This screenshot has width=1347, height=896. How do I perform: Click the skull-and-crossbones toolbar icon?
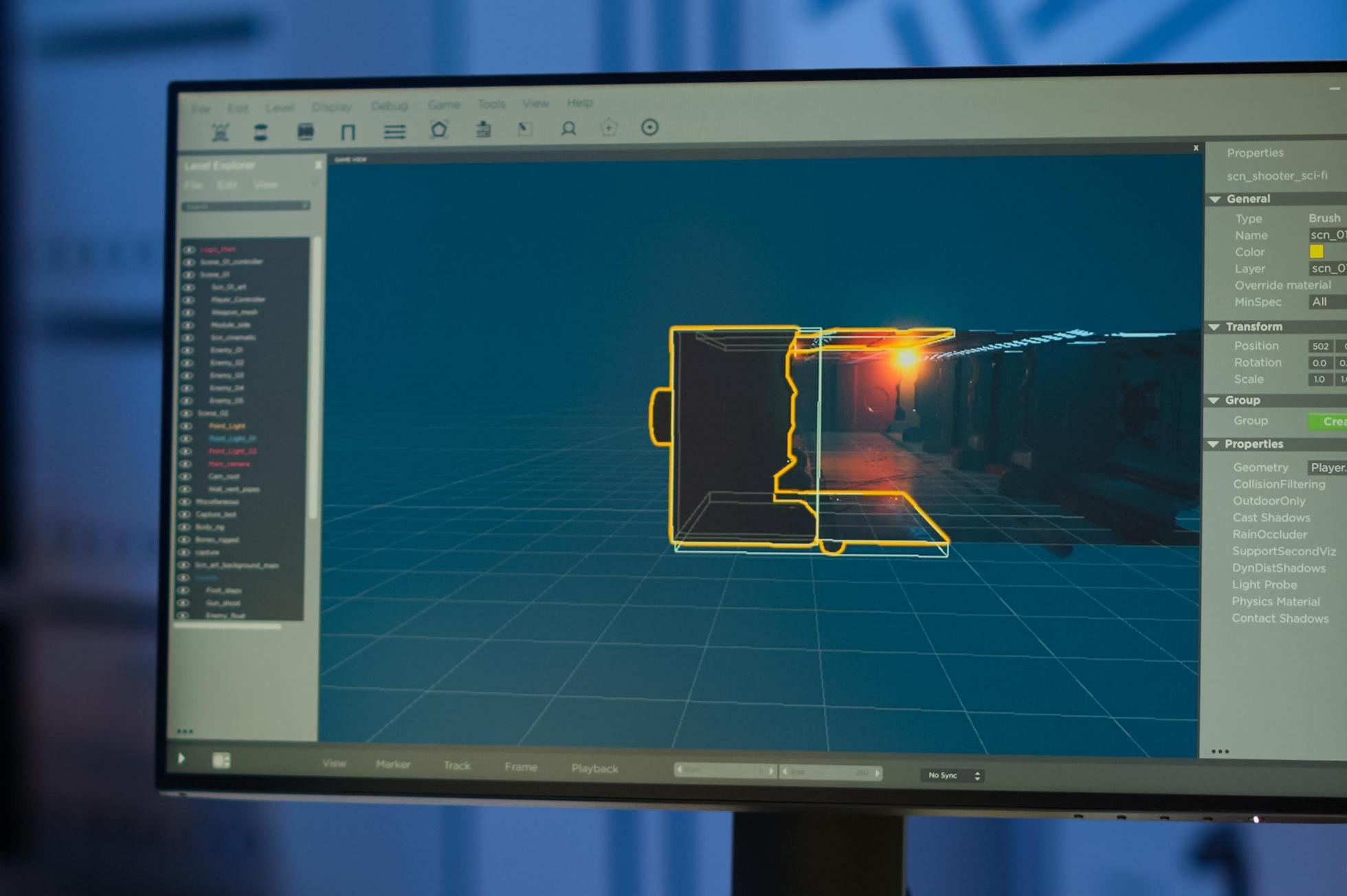[x=220, y=132]
